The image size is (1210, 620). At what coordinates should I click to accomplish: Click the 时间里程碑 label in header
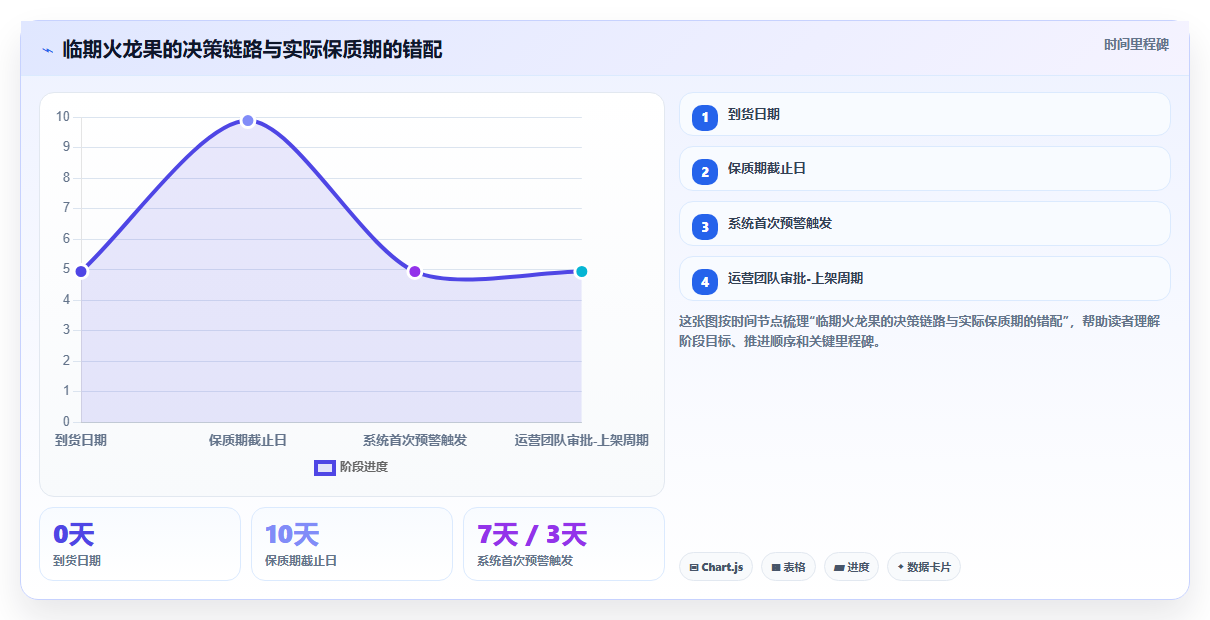pyautogui.click(x=1136, y=45)
